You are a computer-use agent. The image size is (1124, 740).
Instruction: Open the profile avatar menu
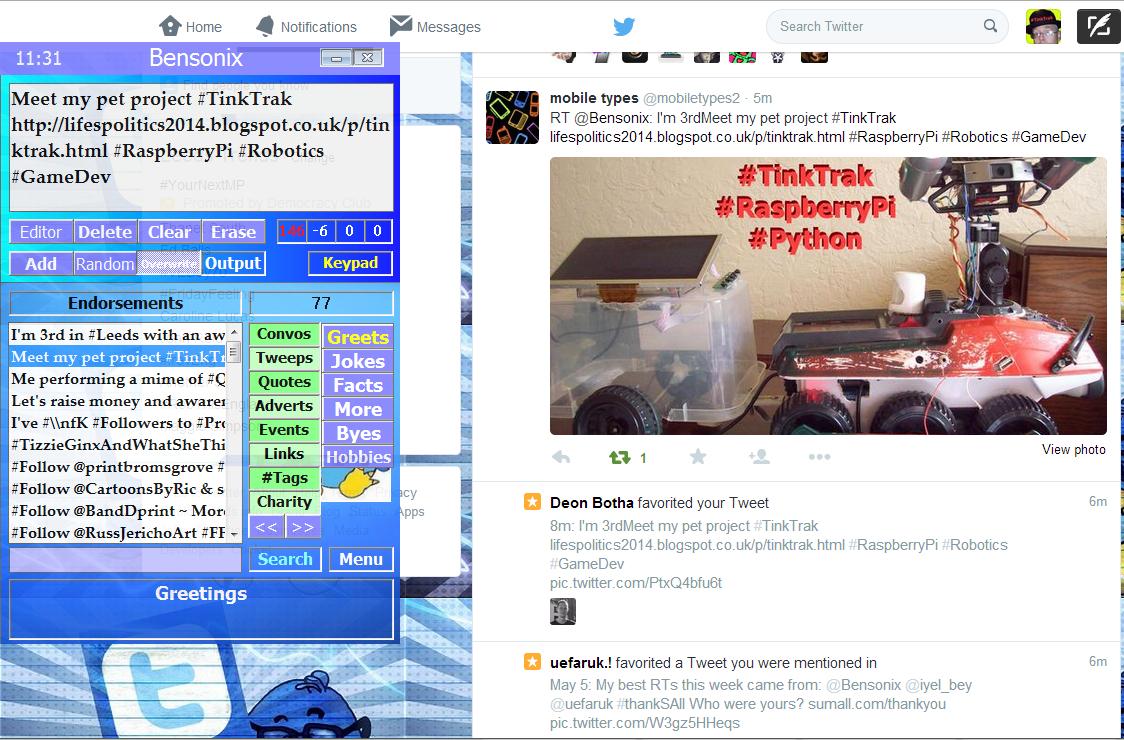point(1043,27)
